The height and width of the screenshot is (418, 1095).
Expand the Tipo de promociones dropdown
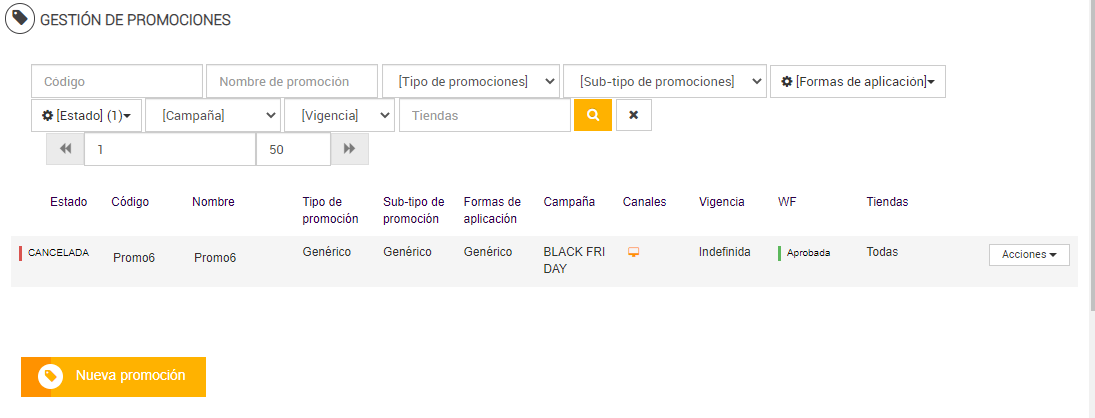[x=470, y=81]
